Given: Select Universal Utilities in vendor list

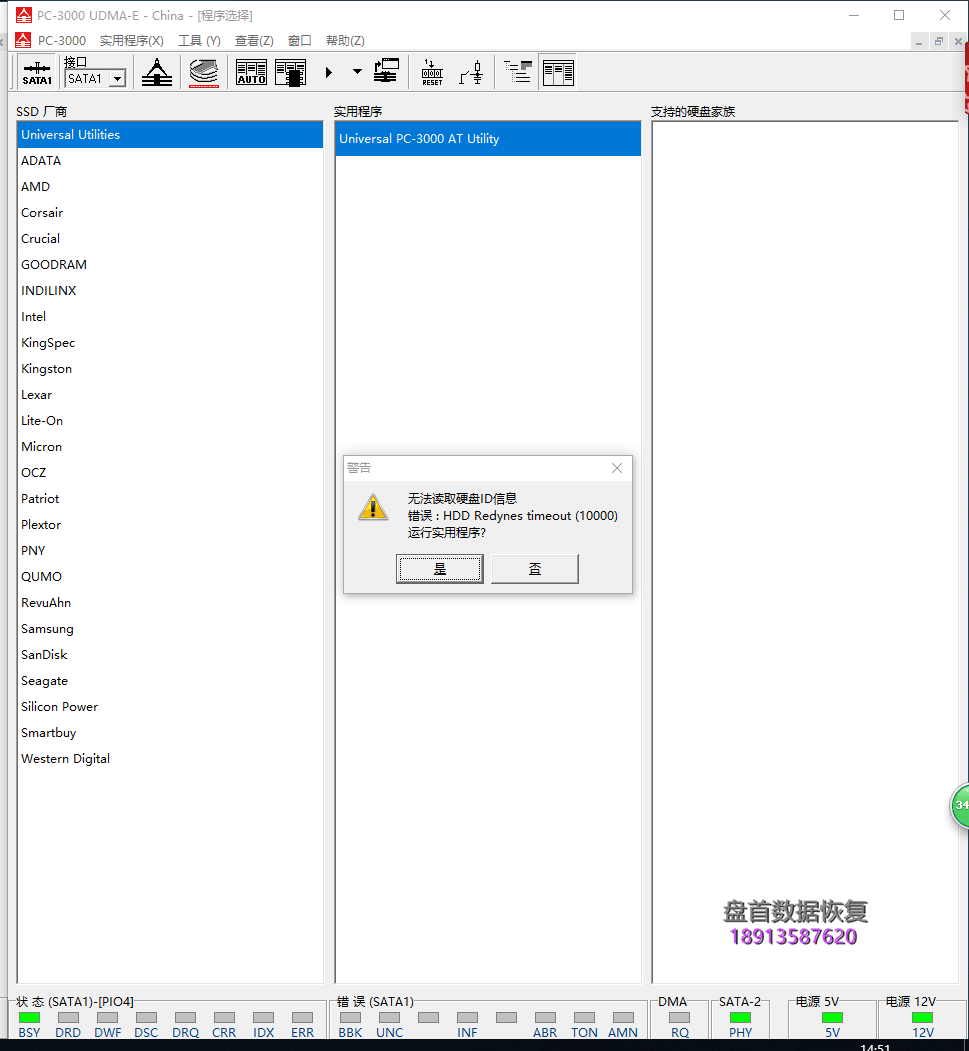Looking at the screenshot, I should pyautogui.click(x=170, y=135).
